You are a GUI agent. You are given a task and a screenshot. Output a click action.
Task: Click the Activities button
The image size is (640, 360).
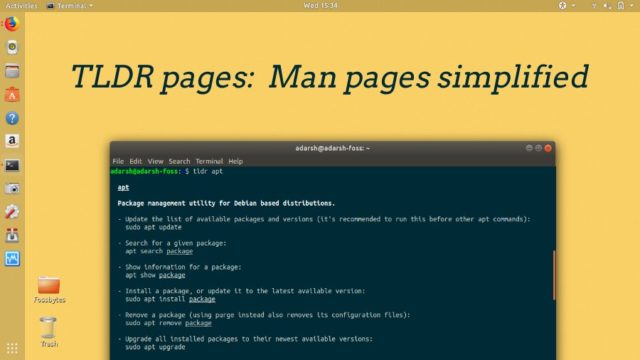(x=21, y=6)
